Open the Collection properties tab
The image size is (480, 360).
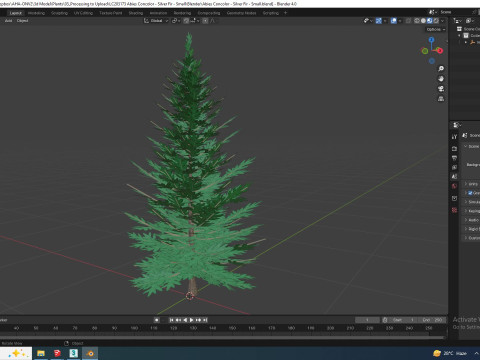(454, 198)
